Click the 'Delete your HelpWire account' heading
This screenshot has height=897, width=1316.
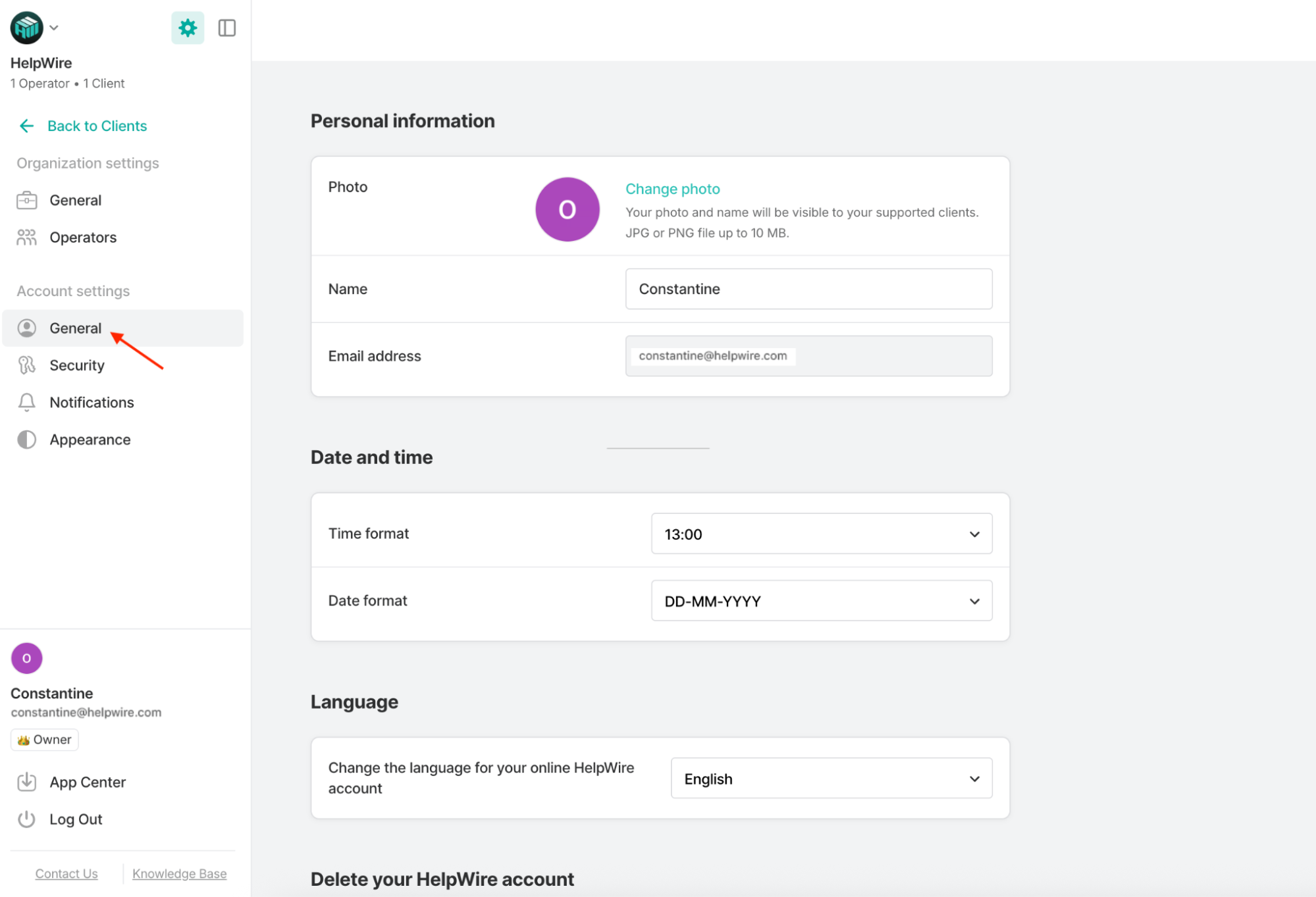[x=442, y=879]
